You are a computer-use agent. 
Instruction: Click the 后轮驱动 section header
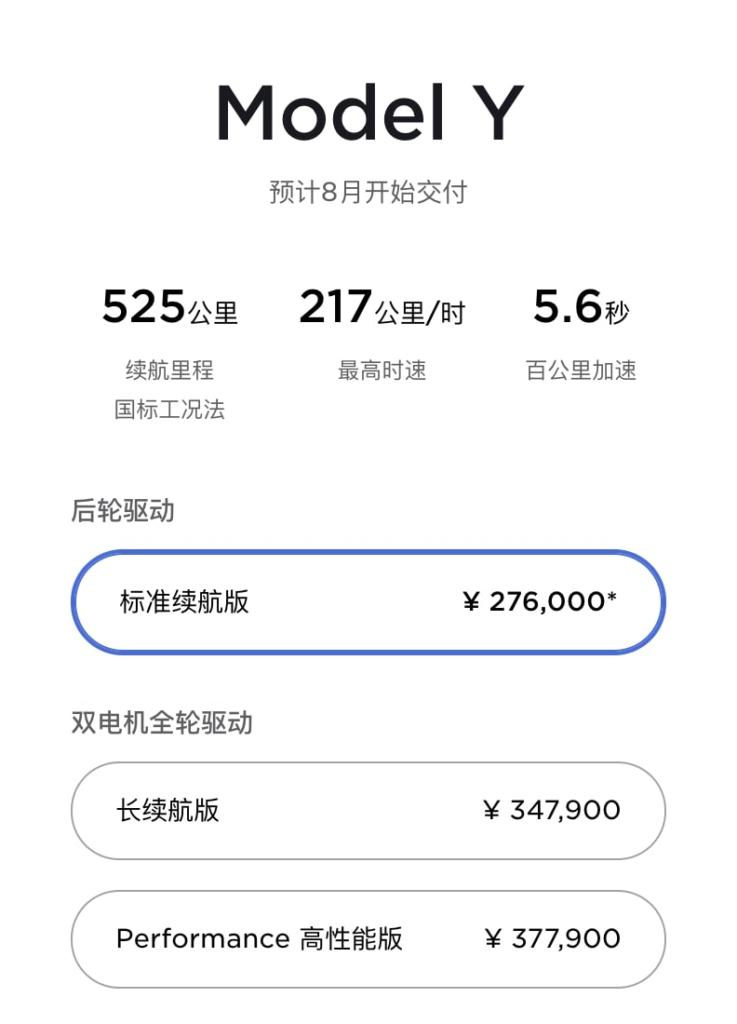(x=123, y=510)
